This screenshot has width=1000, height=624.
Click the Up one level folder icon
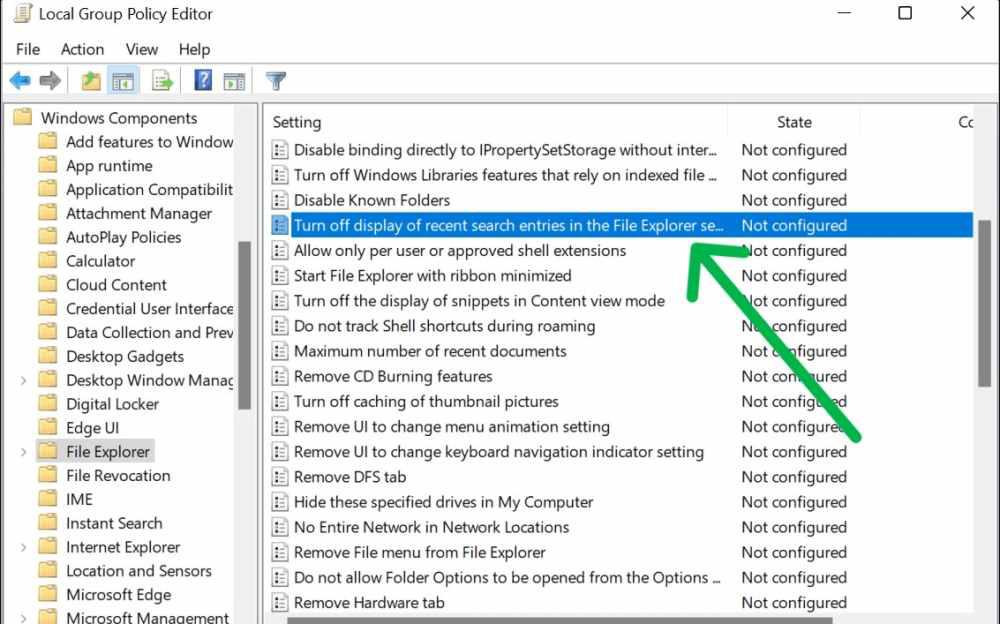[x=91, y=81]
